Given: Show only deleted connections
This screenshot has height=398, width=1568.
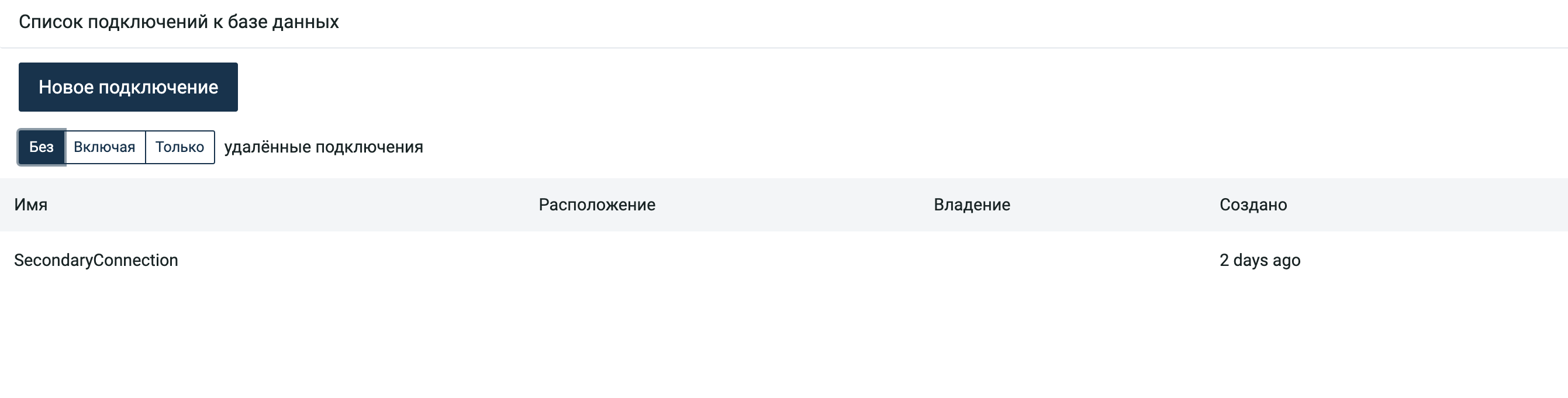Looking at the screenshot, I should pos(179,147).
